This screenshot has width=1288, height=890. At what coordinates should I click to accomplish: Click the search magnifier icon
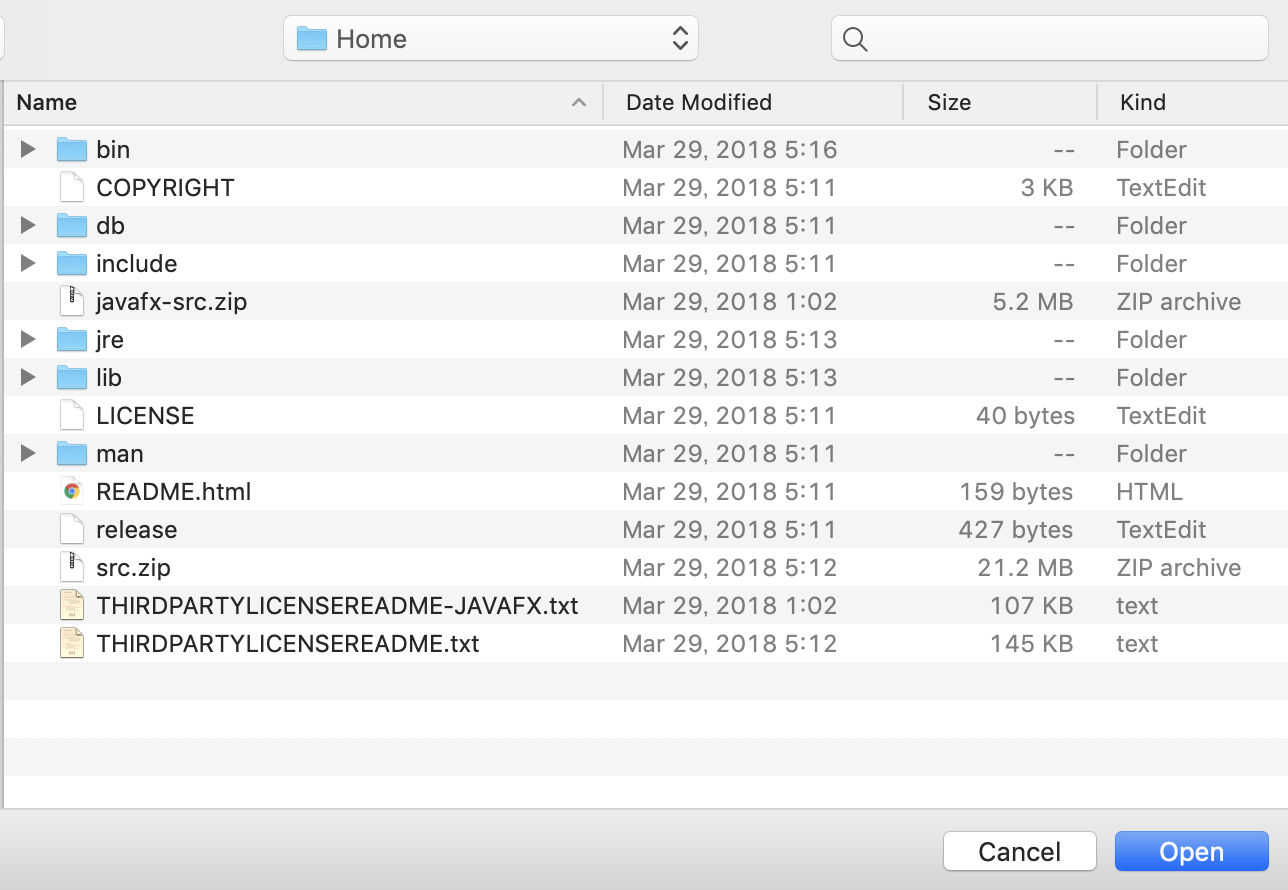[855, 39]
